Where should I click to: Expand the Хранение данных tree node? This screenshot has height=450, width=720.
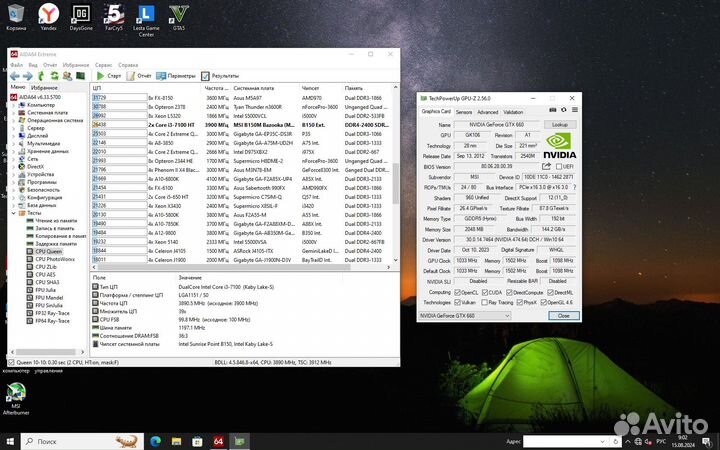point(13,152)
